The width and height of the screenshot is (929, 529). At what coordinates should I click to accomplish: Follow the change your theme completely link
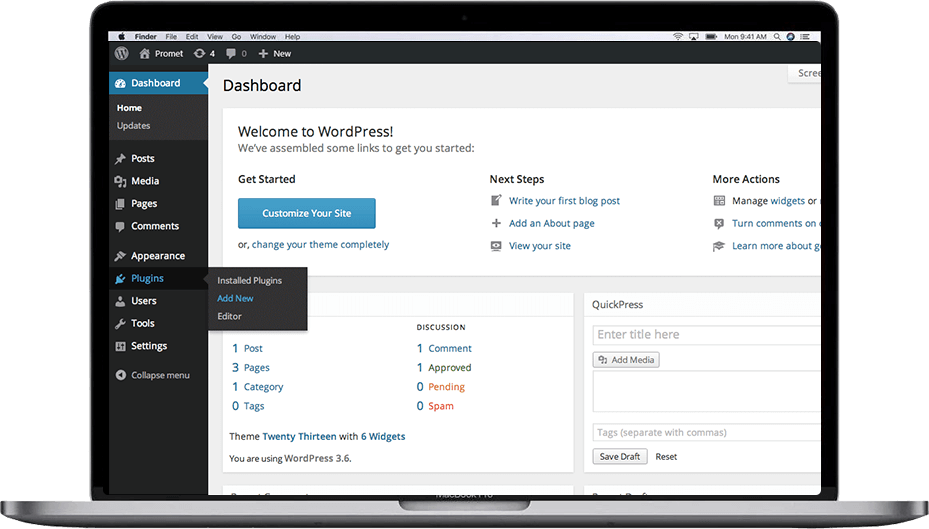[x=321, y=245]
